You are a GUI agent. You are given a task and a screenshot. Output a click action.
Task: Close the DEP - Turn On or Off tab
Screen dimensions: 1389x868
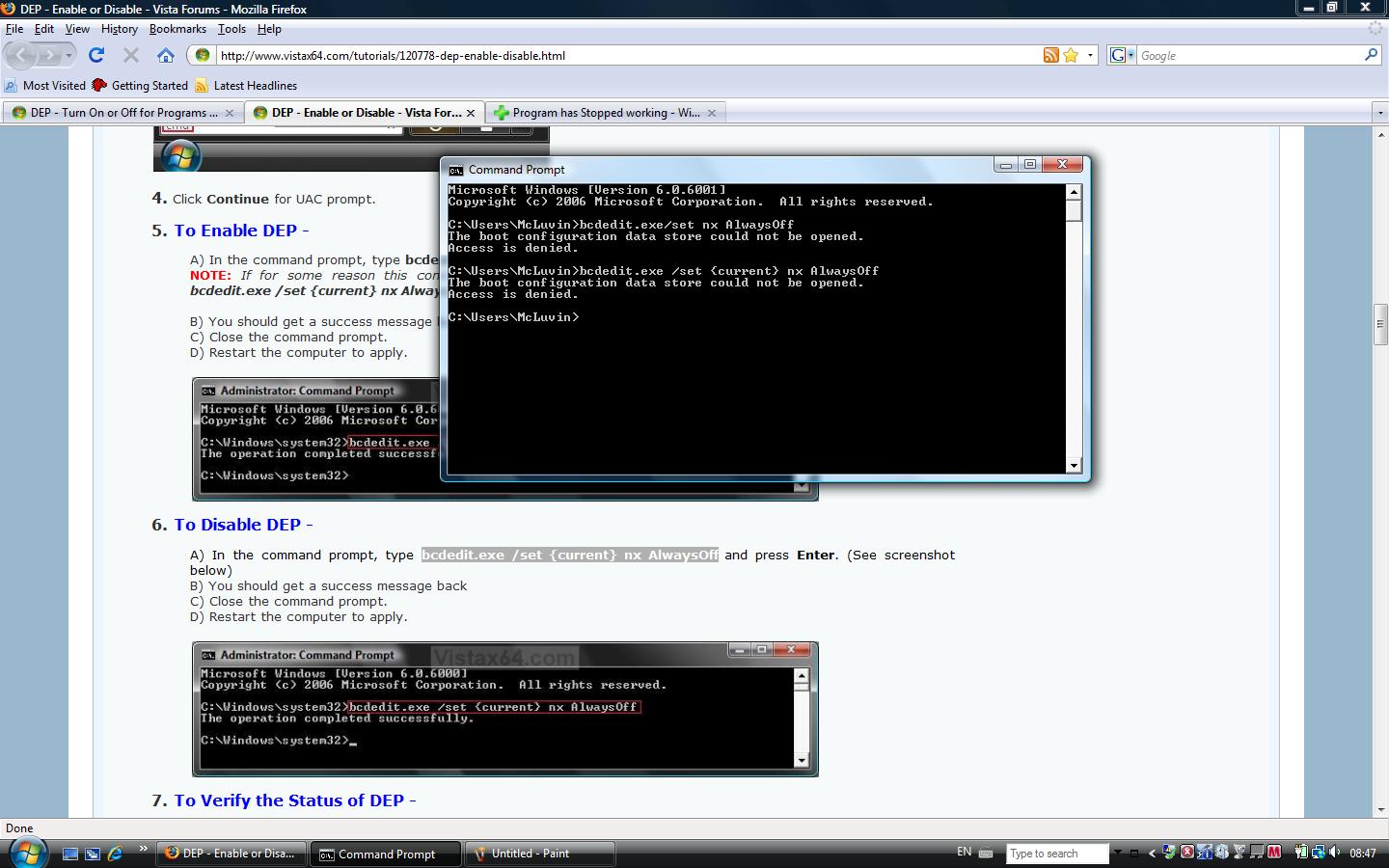(230, 113)
